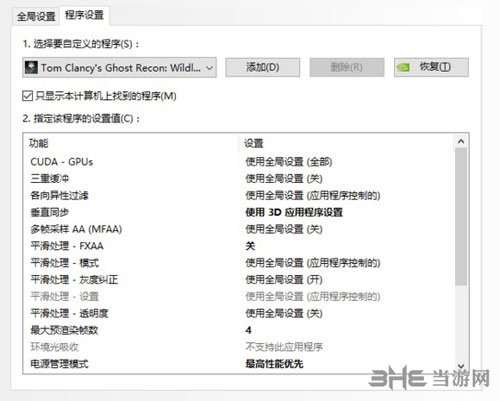500x401 pixels.
Task: Switch to the 全局设置 tab
Action: click(36, 16)
